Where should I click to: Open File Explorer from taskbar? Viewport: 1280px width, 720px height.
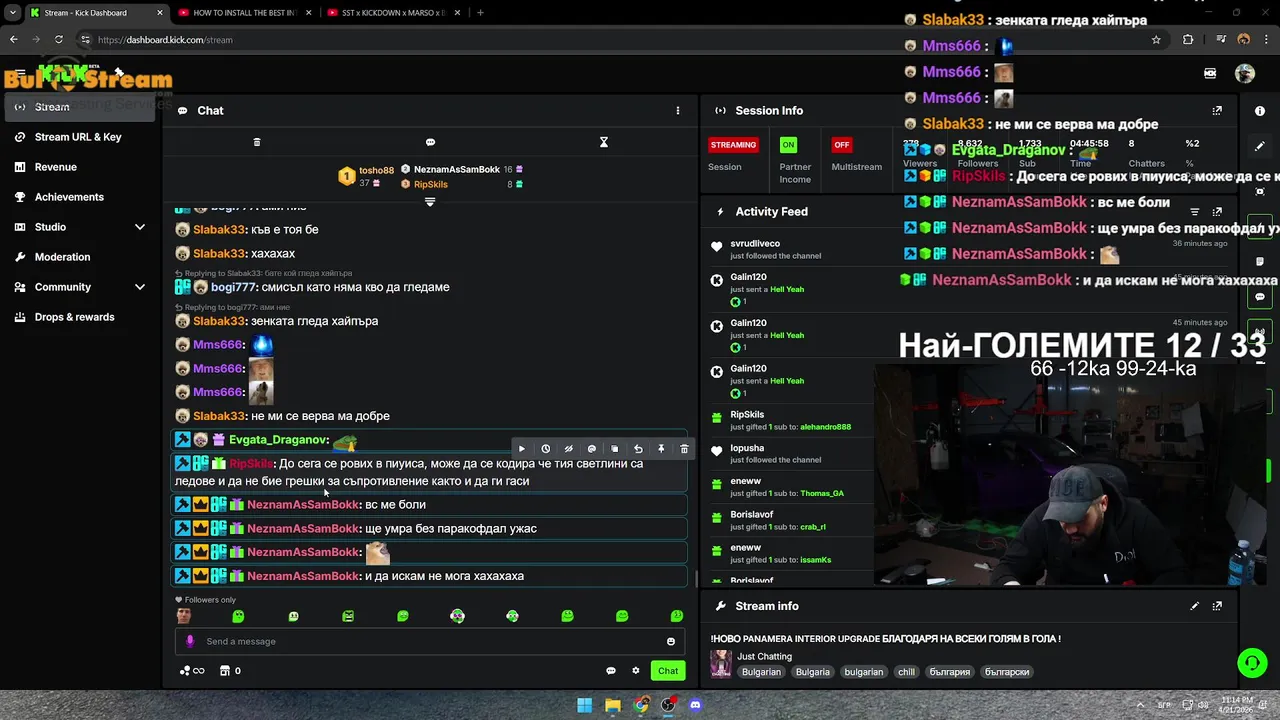coord(613,705)
